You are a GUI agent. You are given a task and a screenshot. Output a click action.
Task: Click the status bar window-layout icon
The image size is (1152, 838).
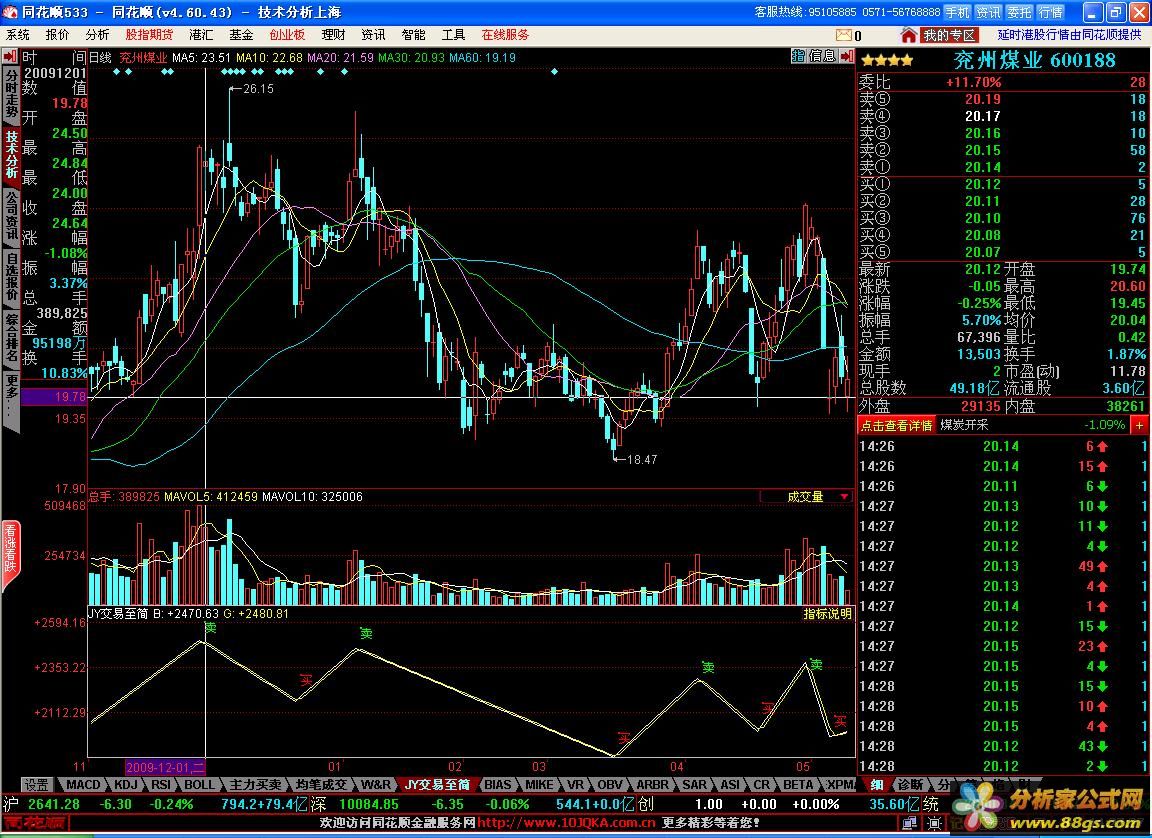click(x=910, y=823)
